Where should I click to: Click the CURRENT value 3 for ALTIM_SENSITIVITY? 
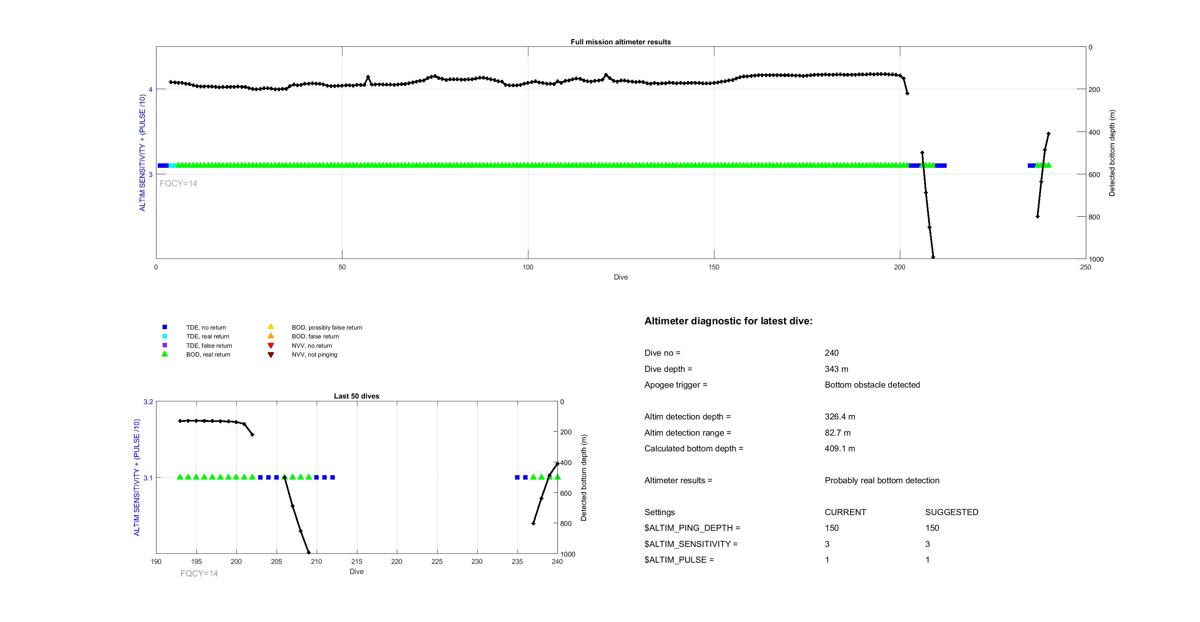[x=828, y=544]
